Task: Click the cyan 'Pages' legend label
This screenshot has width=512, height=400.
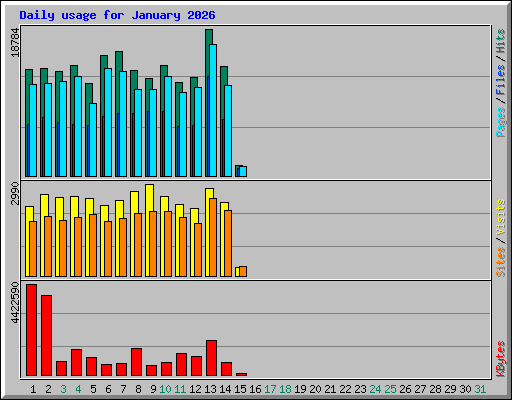Action: [501, 122]
